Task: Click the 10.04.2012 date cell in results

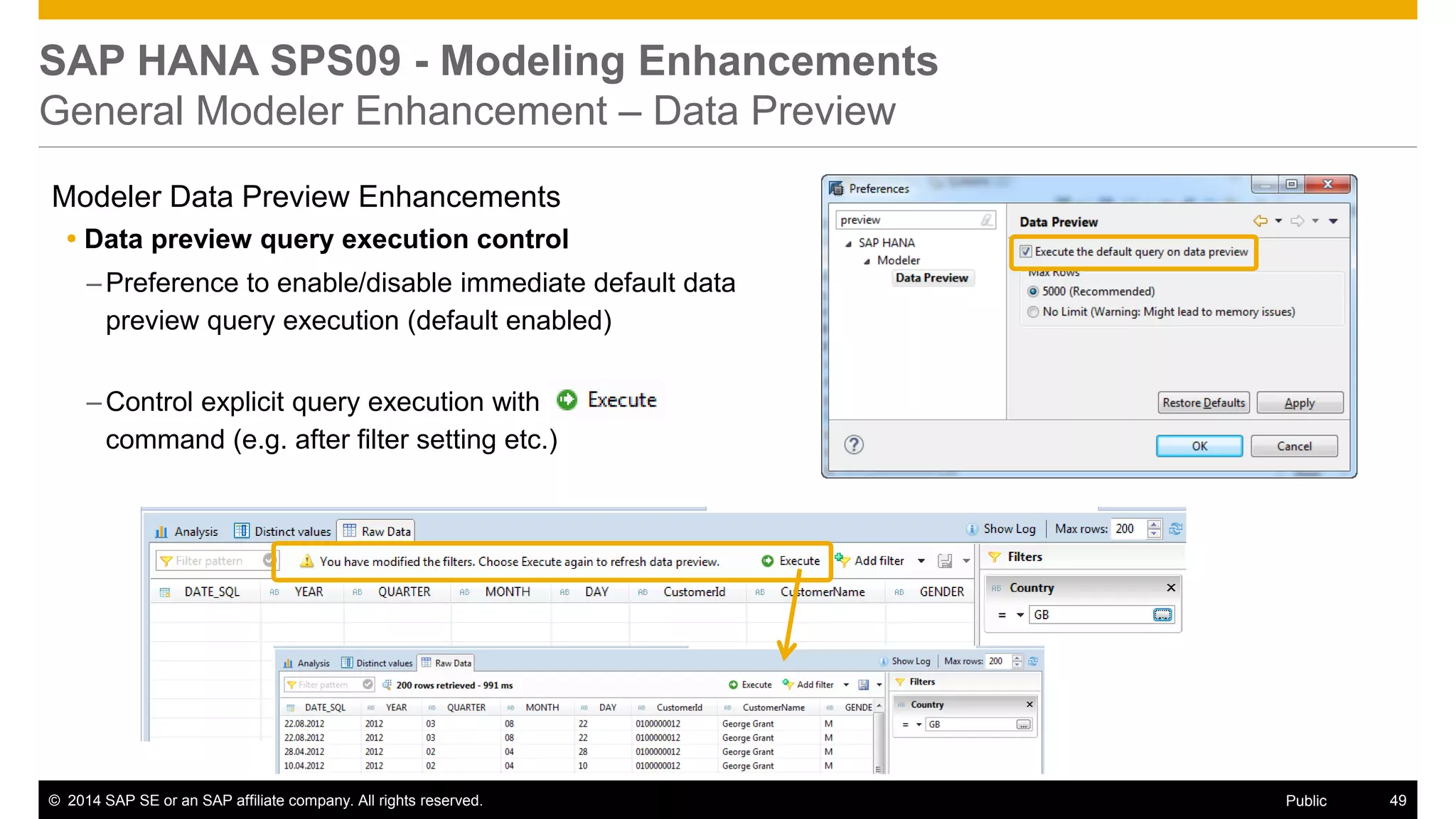Action: click(x=304, y=766)
